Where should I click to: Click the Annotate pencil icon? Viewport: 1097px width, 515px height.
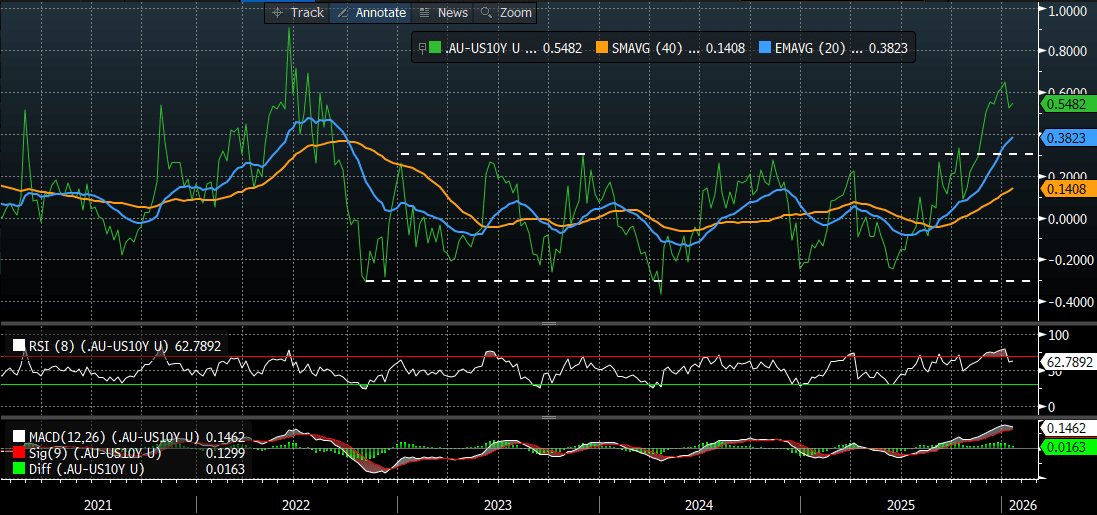tap(342, 13)
